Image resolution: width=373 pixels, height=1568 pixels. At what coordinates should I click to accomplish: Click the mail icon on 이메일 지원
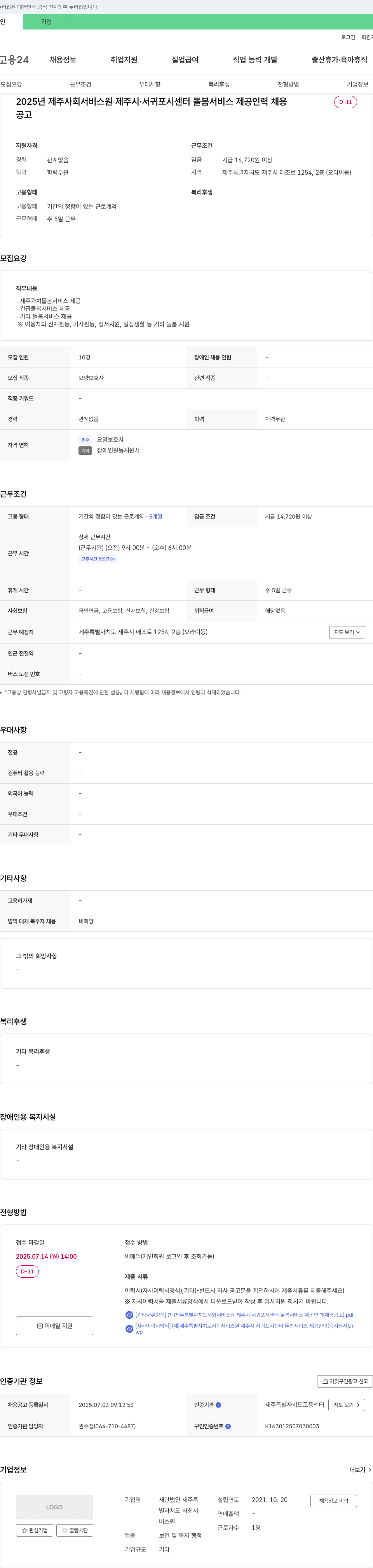click(40, 1326)
